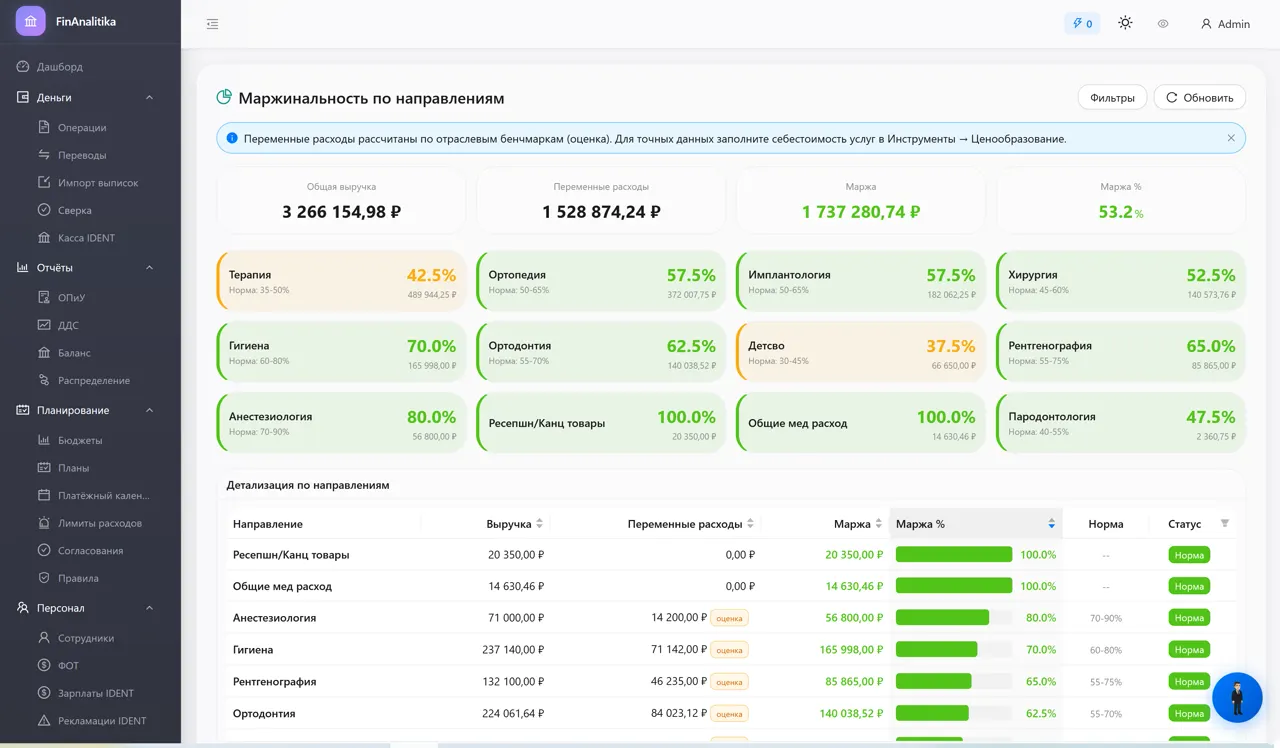This screenshot has width=1280, height=748.
Task: Click the Ресепшн/Канц товары margin progress bar
Action: (954, 555)
